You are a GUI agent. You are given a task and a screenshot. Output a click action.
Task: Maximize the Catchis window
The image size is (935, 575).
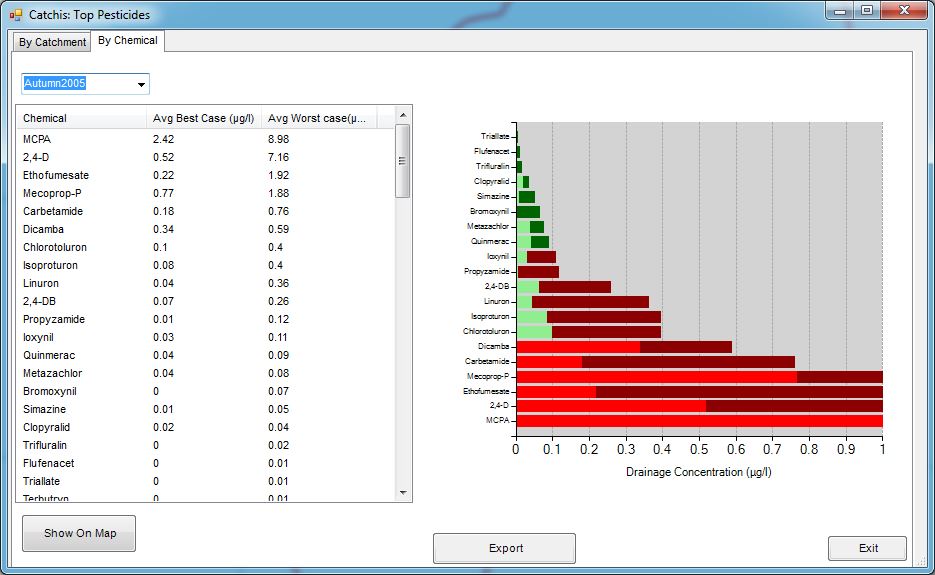[866, 11]
